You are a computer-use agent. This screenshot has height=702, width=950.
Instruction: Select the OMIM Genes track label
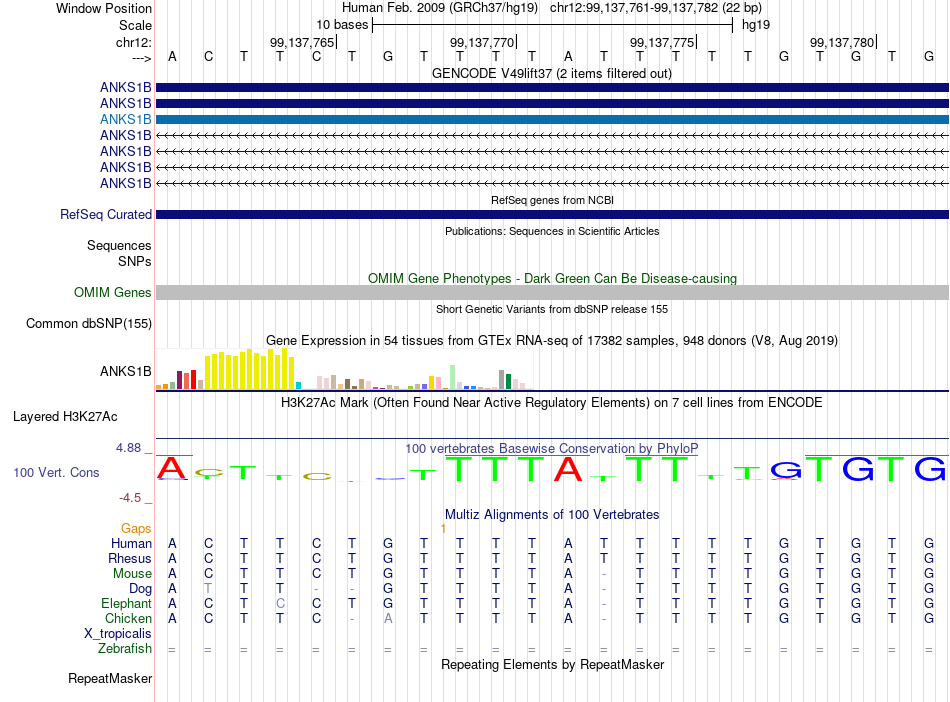pyautogui.click(x=113, y=293)
